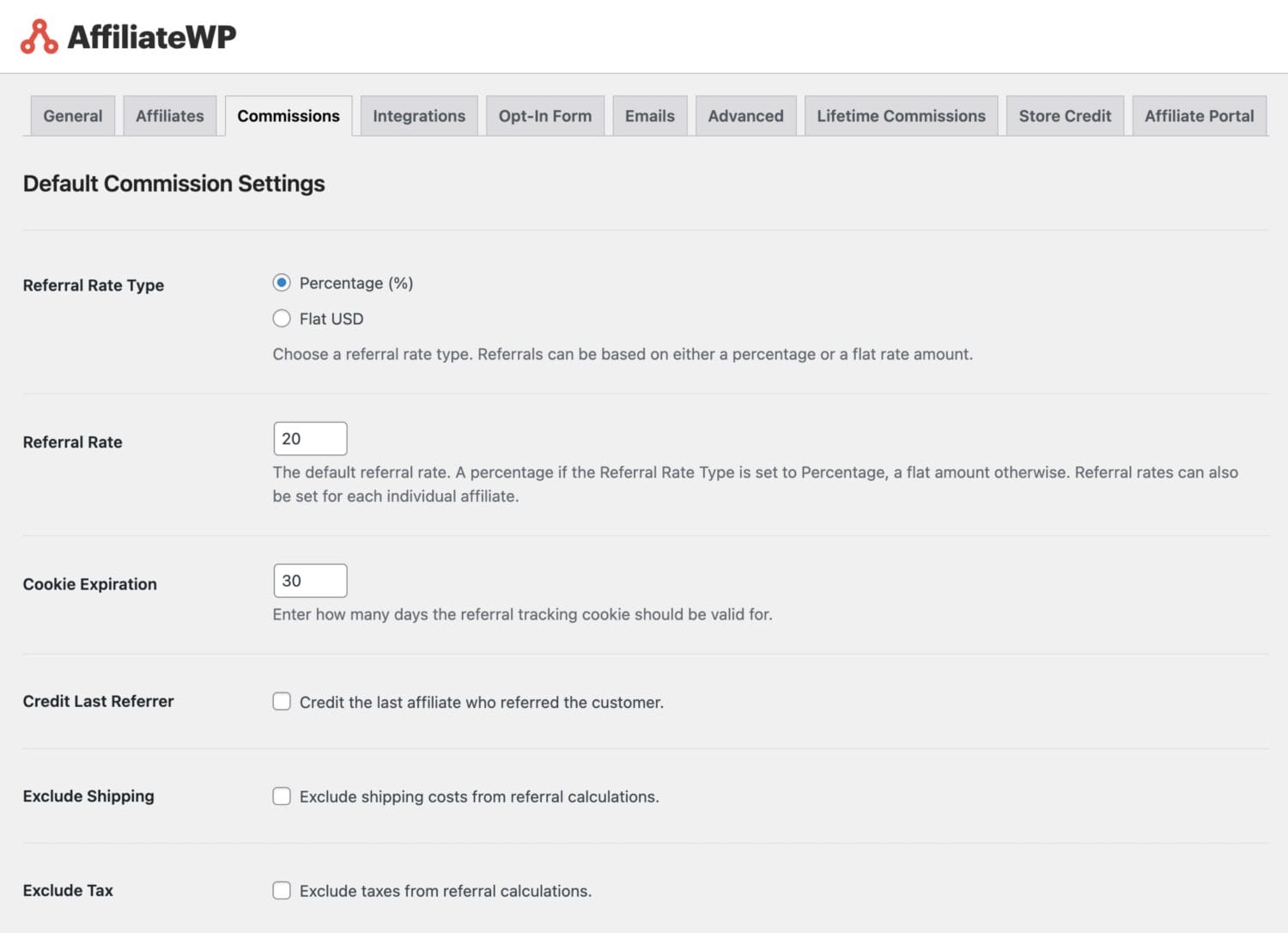1288x933 pixels.
Task: Open the Emails tab
Action: (x=650, y=116)
